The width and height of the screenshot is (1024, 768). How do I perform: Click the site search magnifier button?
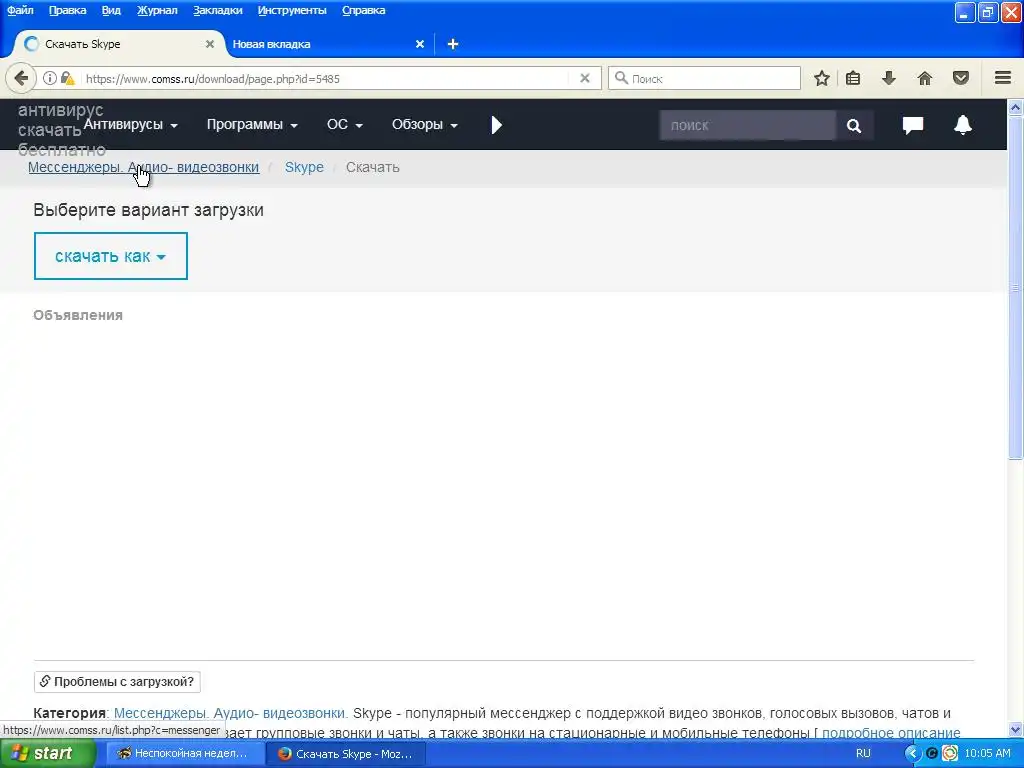point(854,125)
